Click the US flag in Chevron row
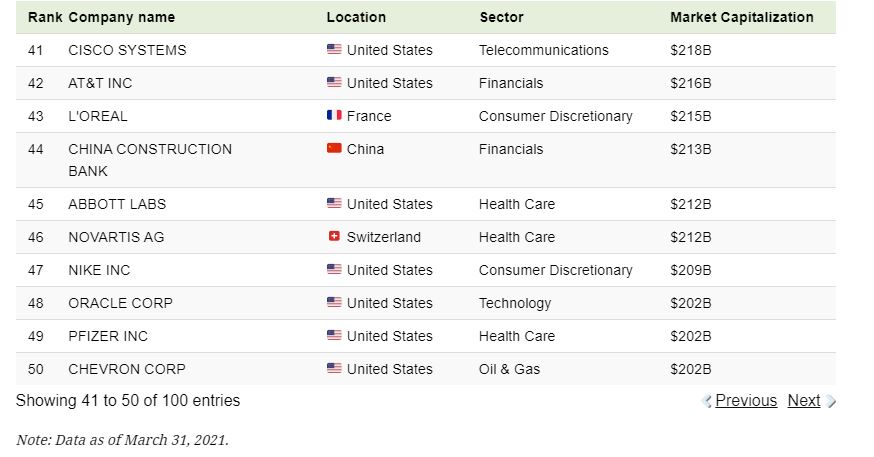This screenshot has height=457, width=874. point(334,369)
